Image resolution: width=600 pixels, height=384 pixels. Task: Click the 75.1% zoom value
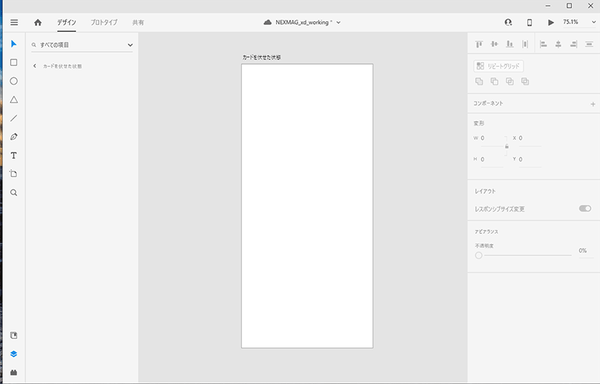tap(571, 22)
